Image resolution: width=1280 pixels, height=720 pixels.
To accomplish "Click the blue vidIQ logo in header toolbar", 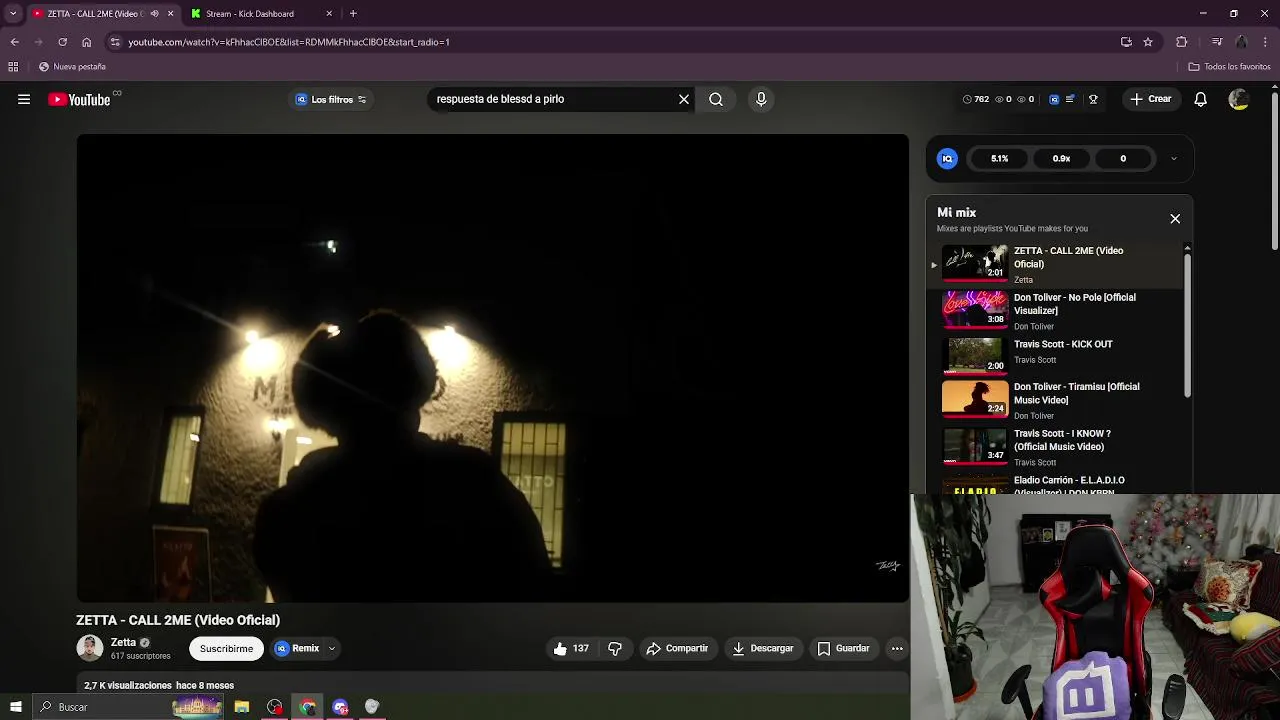I will point(1054,99).
